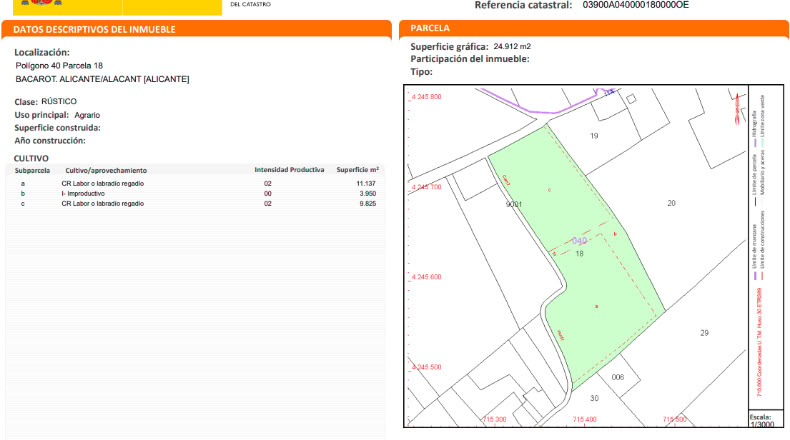
Task: Click subparcela 'c' in the table
Action: tap(23, 204)
